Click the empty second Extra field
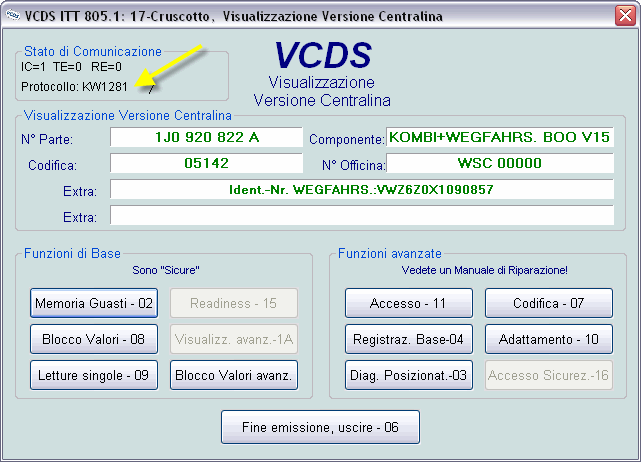 point(362,215)
